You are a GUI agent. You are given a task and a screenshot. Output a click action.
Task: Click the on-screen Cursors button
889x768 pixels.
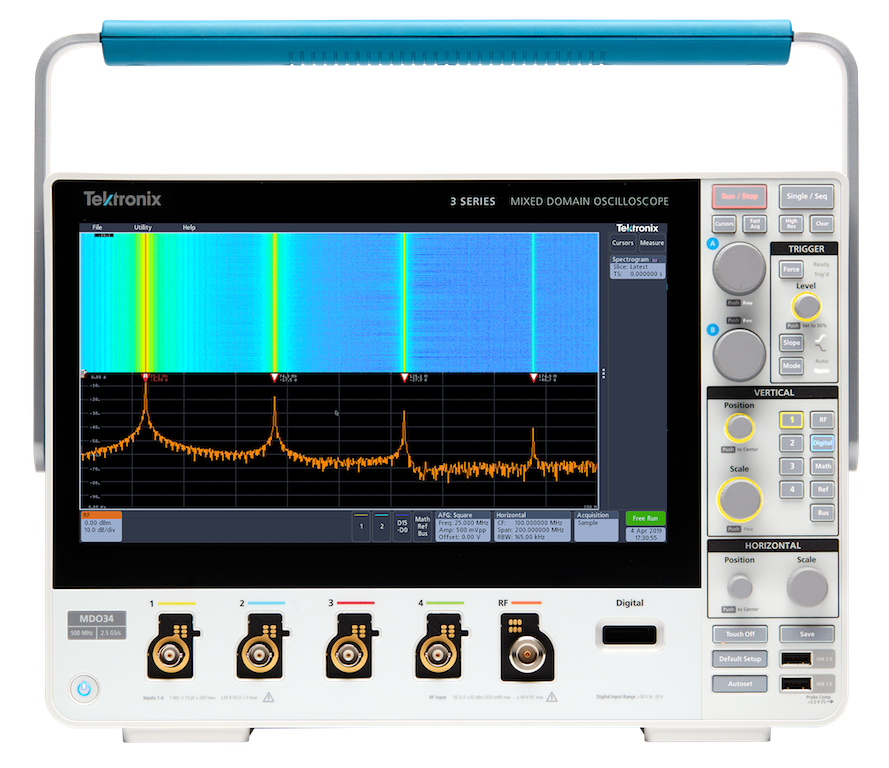[623, 243]
